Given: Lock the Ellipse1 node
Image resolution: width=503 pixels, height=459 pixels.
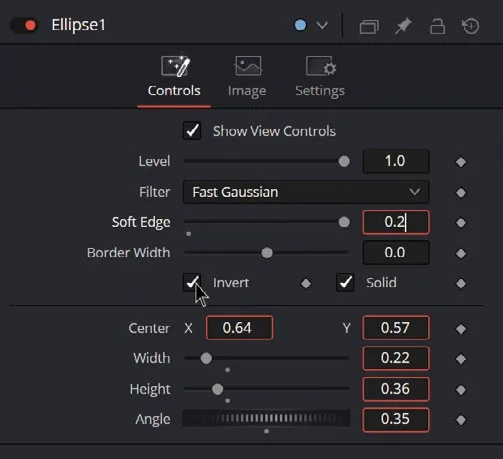Looking at the screenshot, I should tap(437, 26).
